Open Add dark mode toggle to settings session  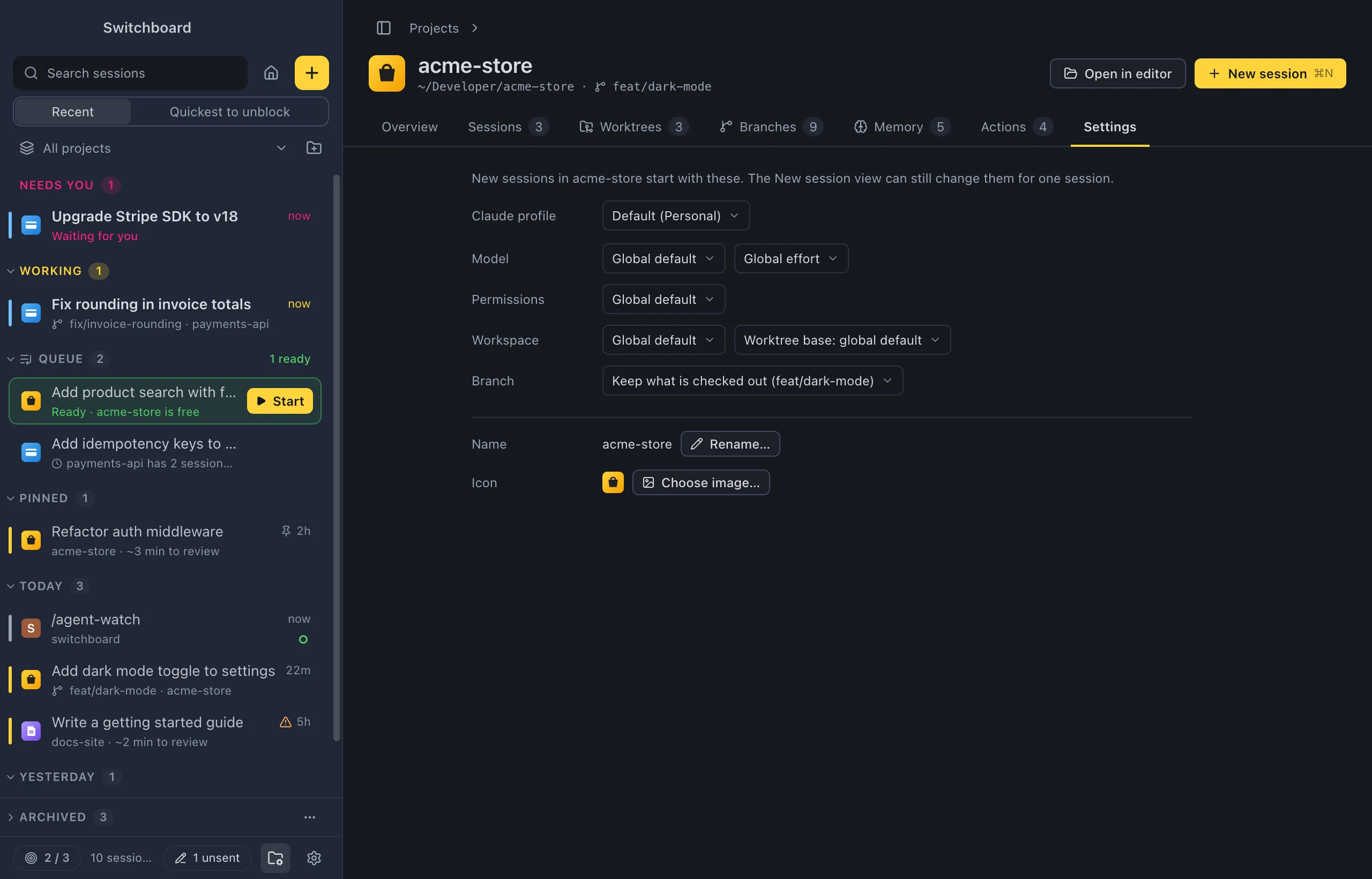click(x=166, y=680)
